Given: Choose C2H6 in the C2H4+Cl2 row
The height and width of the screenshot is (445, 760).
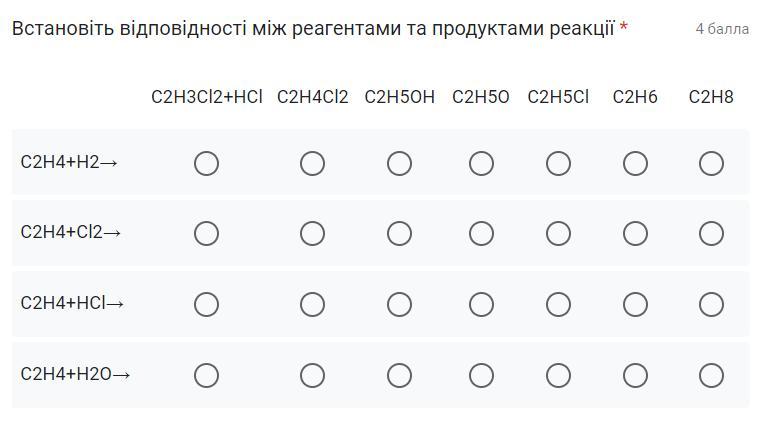Looking at the screenshot, I should tap(635, 233).
